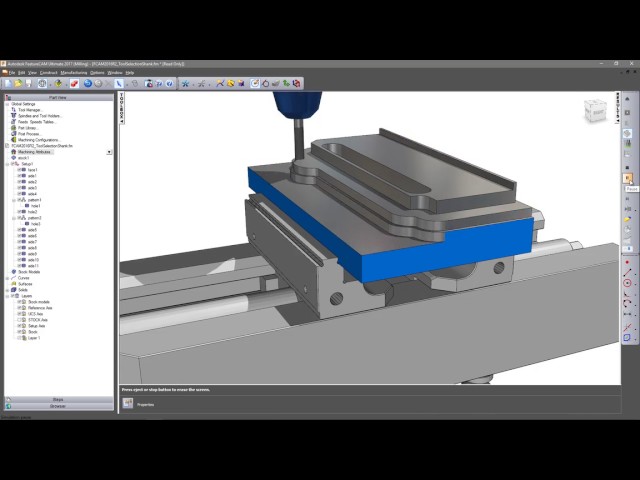Click the Pause simulation button
640x480 pixels.
[x=627, y=178]
